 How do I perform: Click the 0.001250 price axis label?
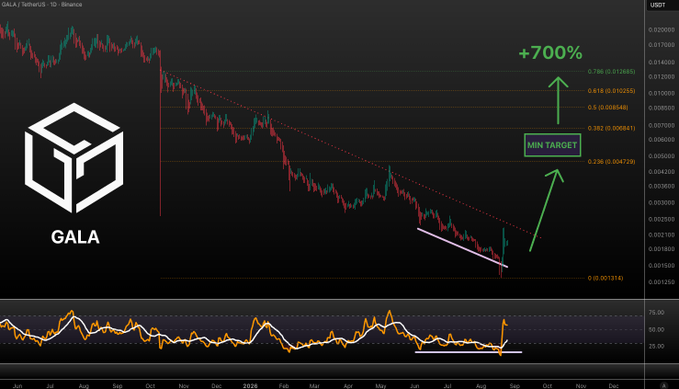click(661, 282)
